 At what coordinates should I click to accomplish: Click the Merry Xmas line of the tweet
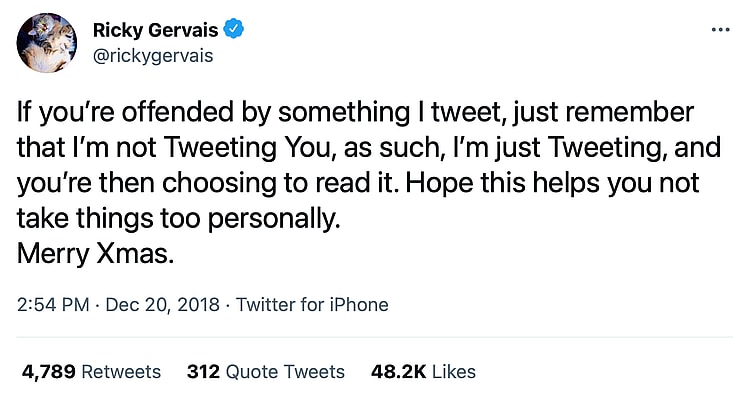coord(96,253)
